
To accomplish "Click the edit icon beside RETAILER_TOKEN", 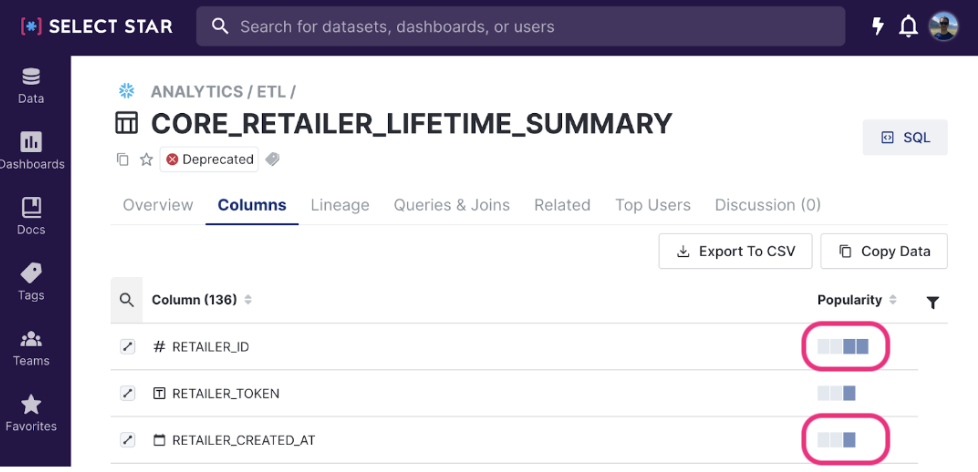I will click(x=127, y=393).
